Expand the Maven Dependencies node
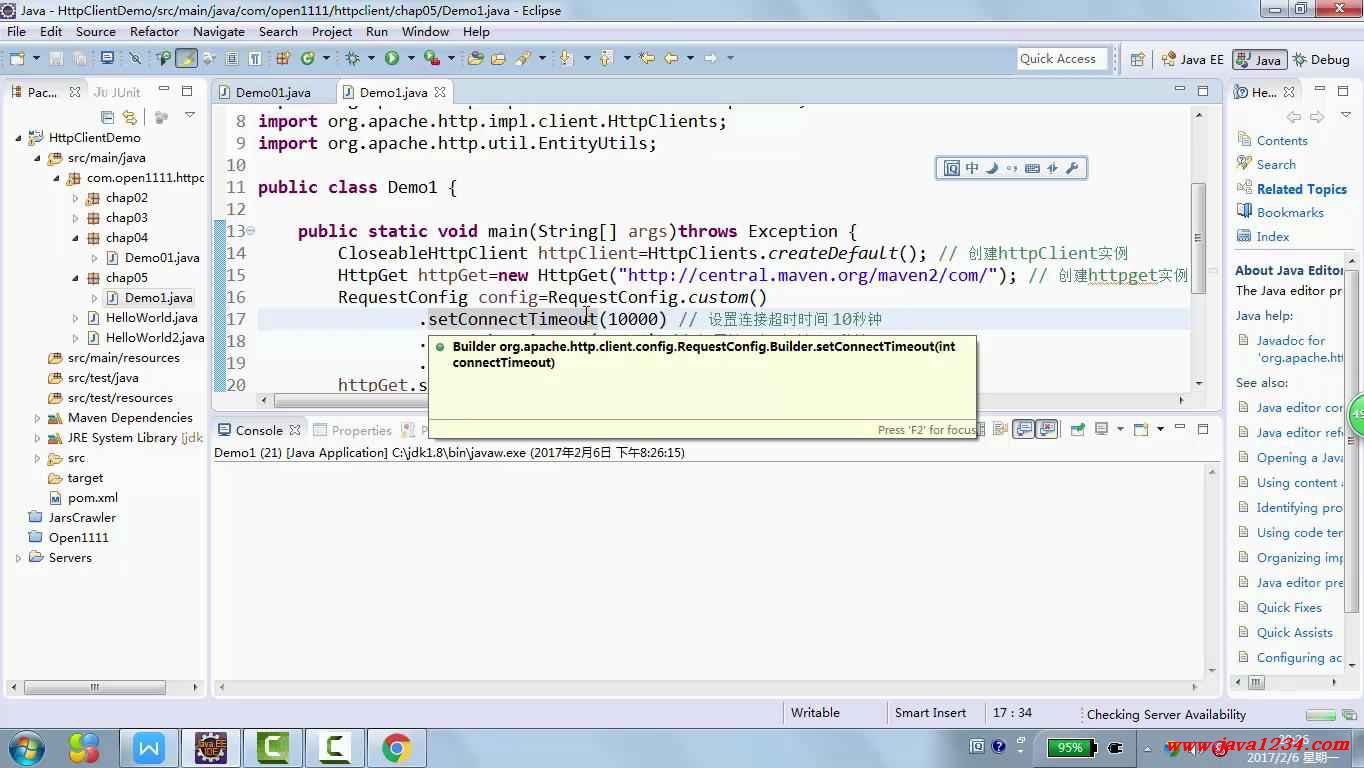The width and height of the screenshot is (1364, 768). pos(37,418)
